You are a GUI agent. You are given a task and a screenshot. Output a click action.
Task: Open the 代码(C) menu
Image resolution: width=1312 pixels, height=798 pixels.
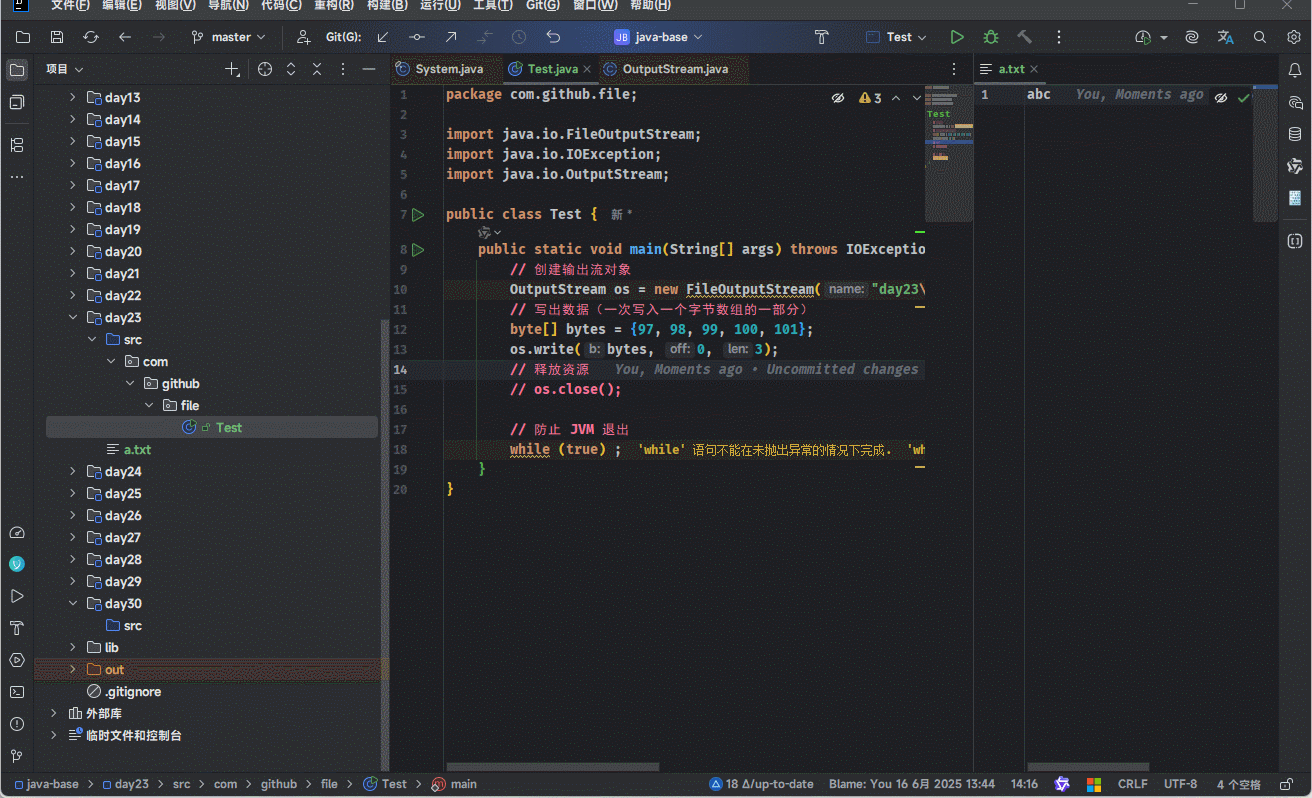click(280, 6)
